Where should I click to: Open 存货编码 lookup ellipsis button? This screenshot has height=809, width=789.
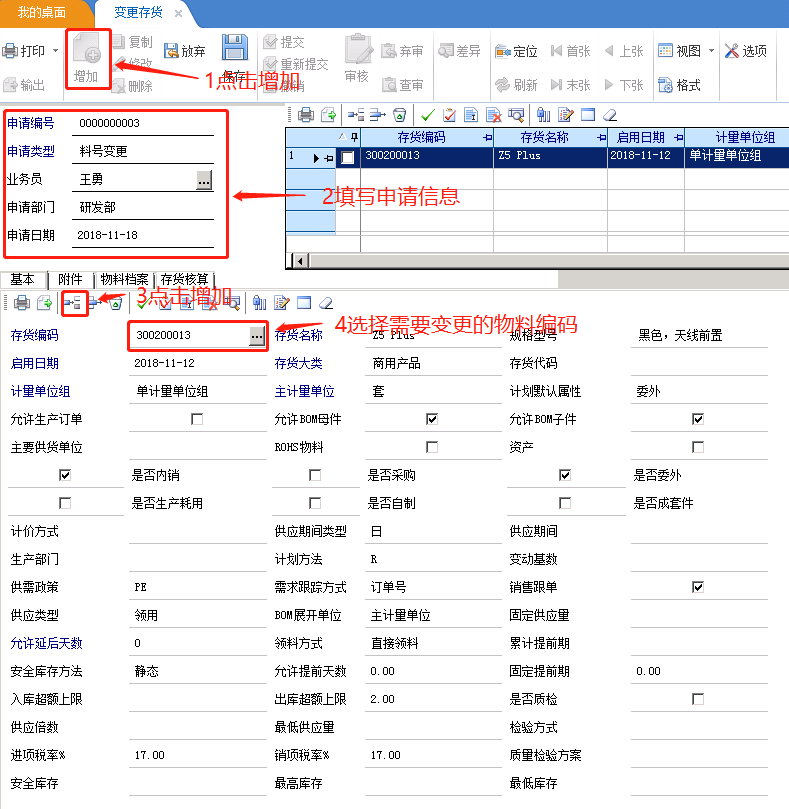click(256, 336)
